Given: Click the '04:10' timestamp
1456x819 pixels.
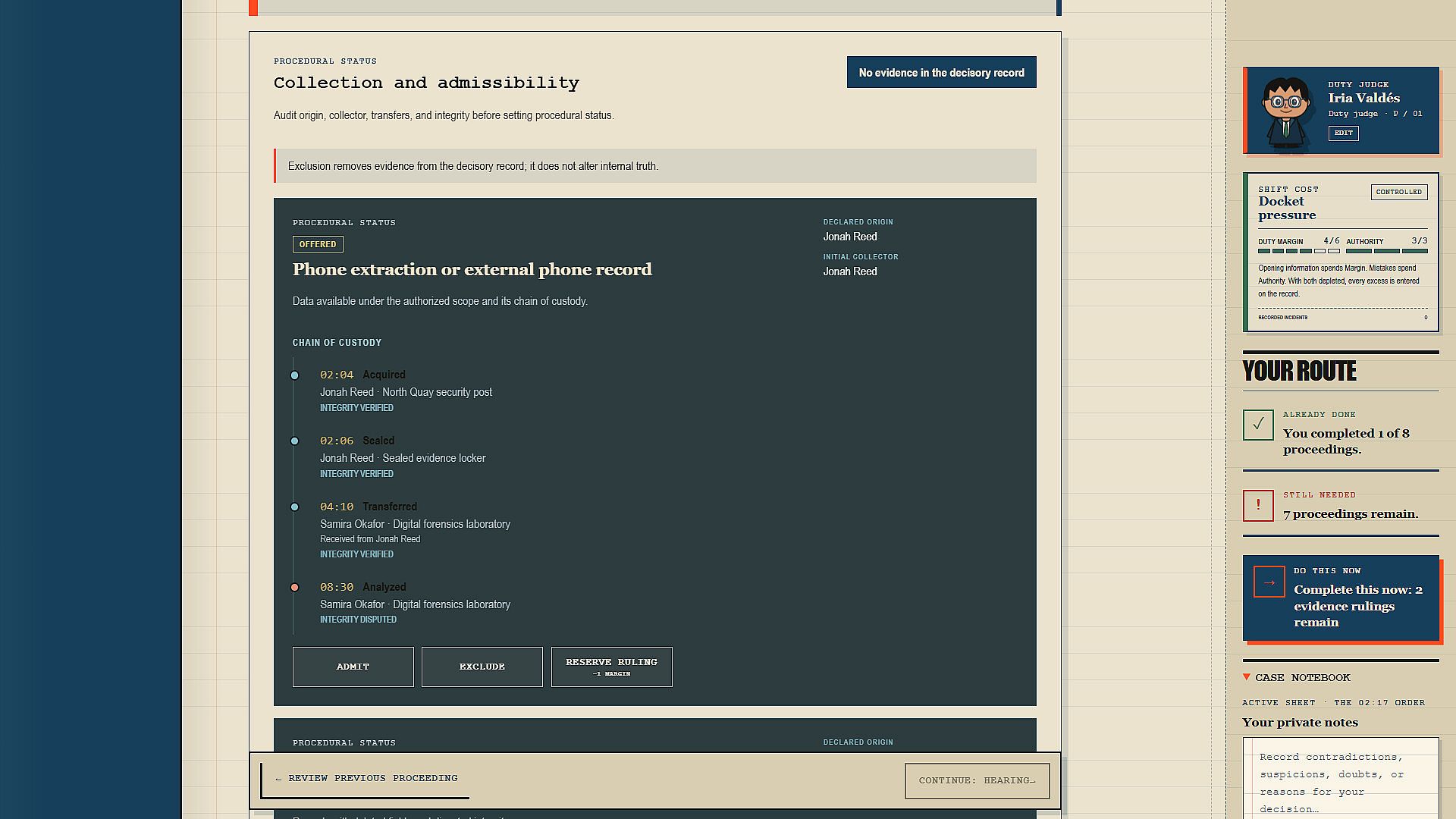Looking at the screenshot, I should (x=337, y=507).
